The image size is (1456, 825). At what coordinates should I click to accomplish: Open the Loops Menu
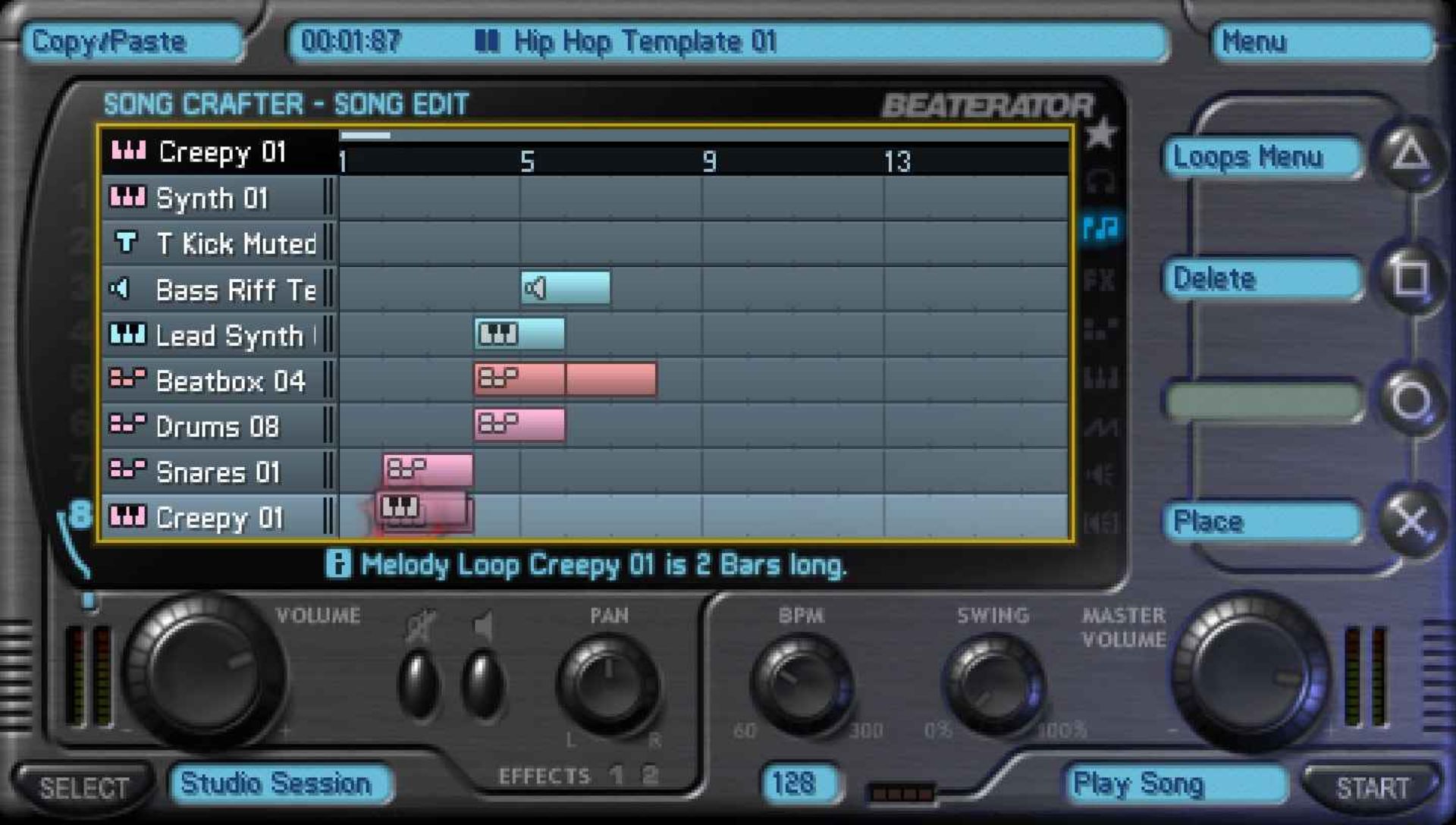[1262, 158]
